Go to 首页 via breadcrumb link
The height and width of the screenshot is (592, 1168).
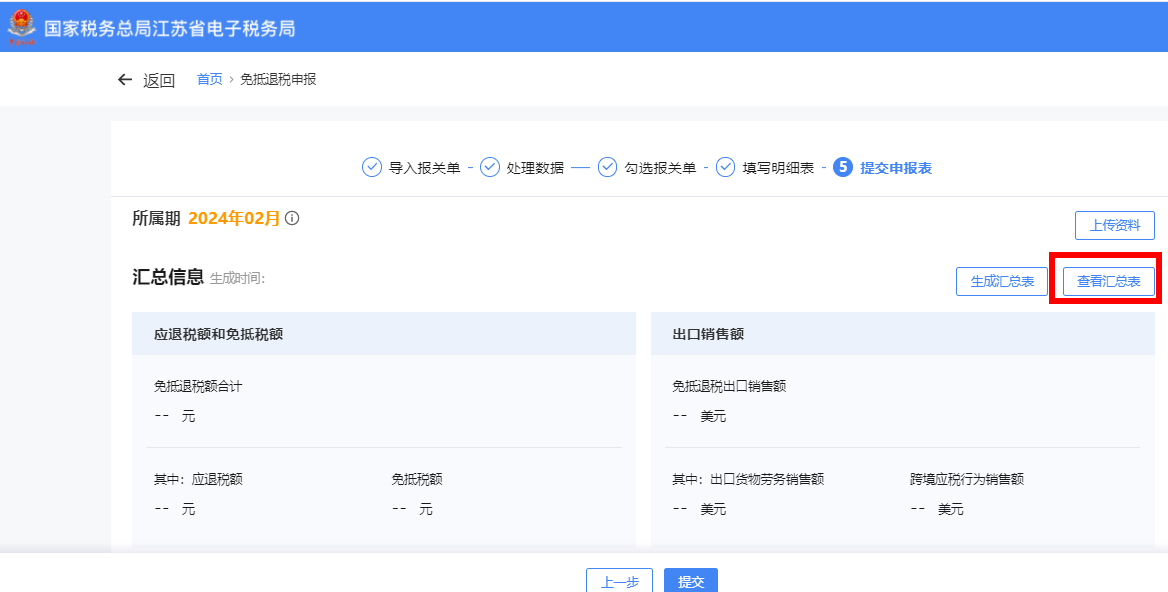[x=210, y=79]
